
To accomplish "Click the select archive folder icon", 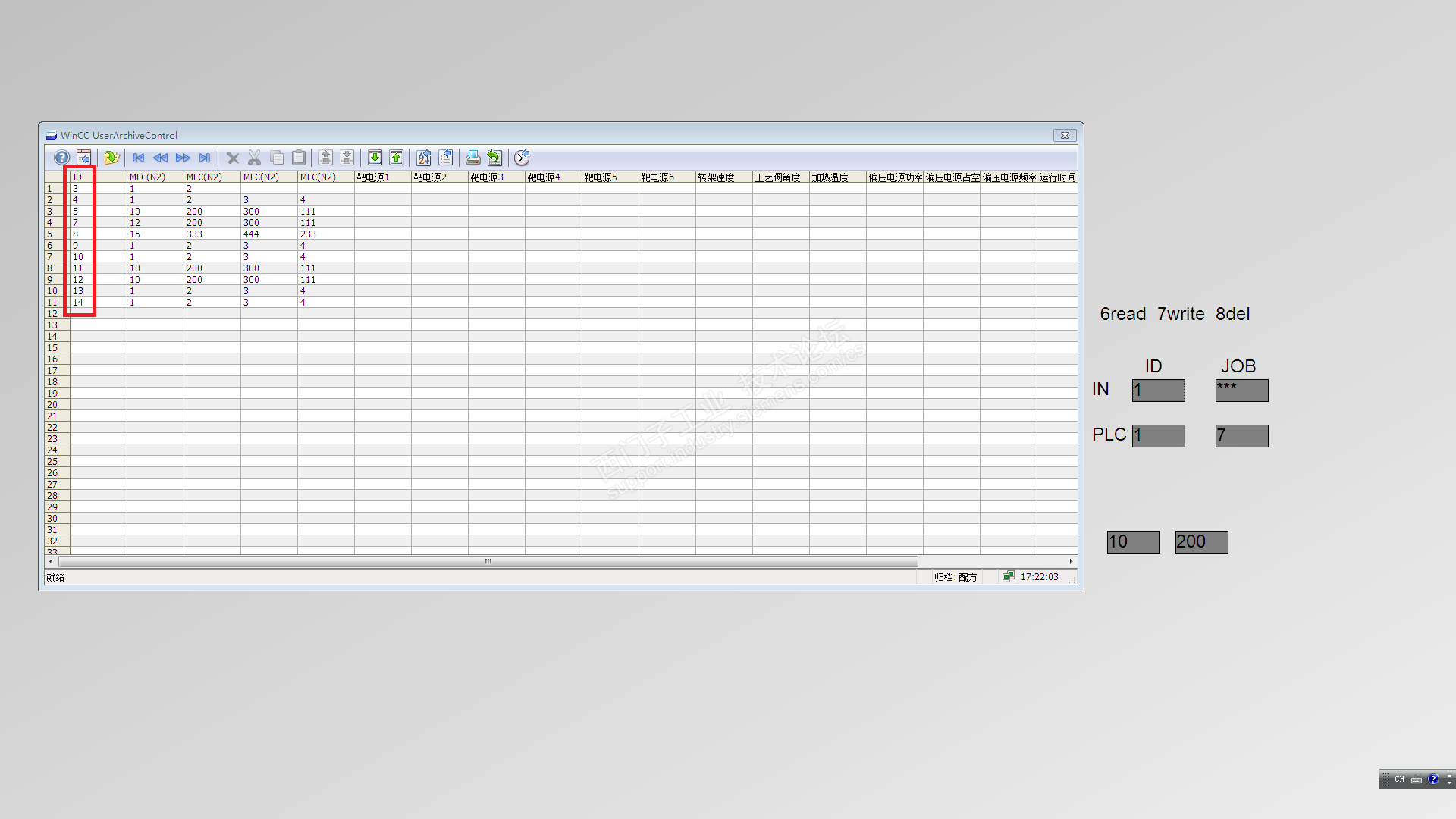I will coord(111,158).
